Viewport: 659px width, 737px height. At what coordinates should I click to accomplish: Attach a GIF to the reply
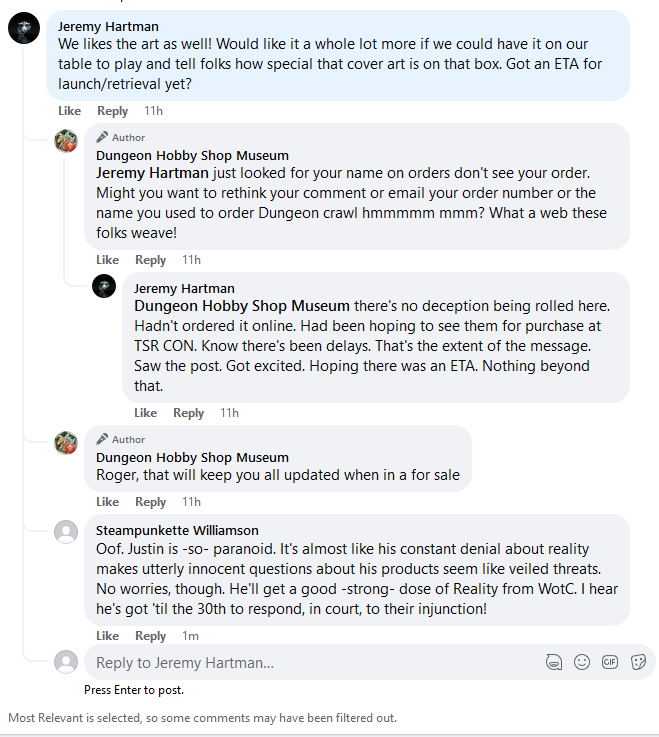click(610, 662)
